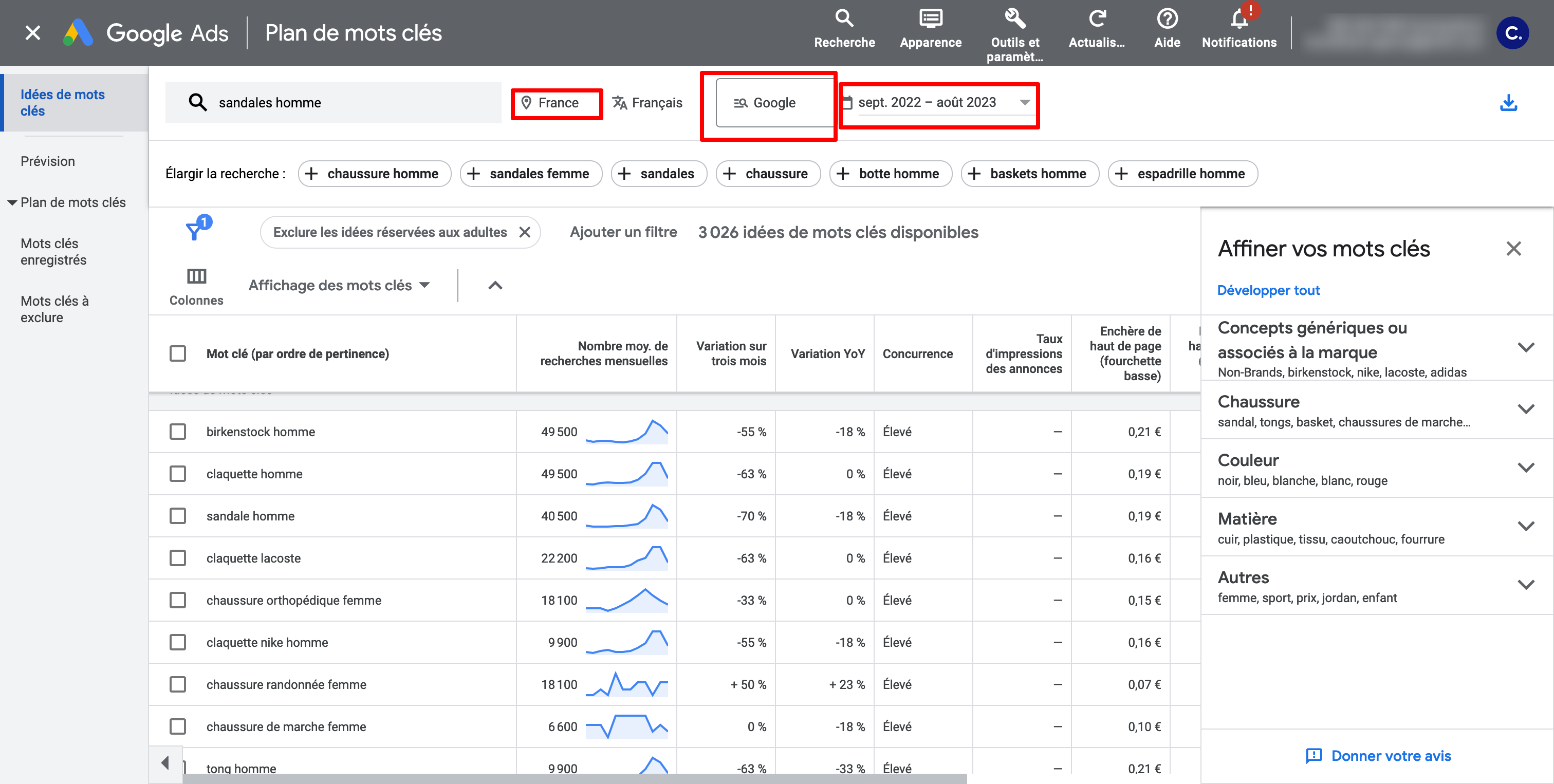Expand the Matière refine section
The width and height of the screenshot is (1554, 784).
[1525, 526]
